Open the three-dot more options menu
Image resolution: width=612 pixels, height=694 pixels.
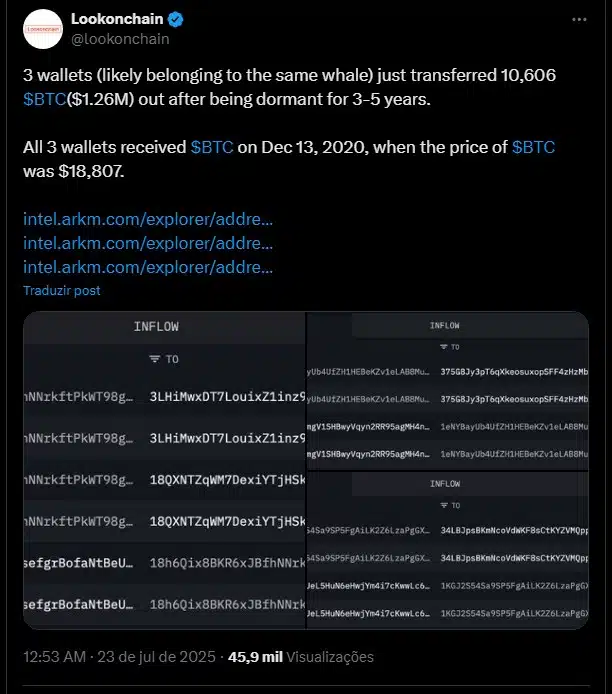(579, 19)
